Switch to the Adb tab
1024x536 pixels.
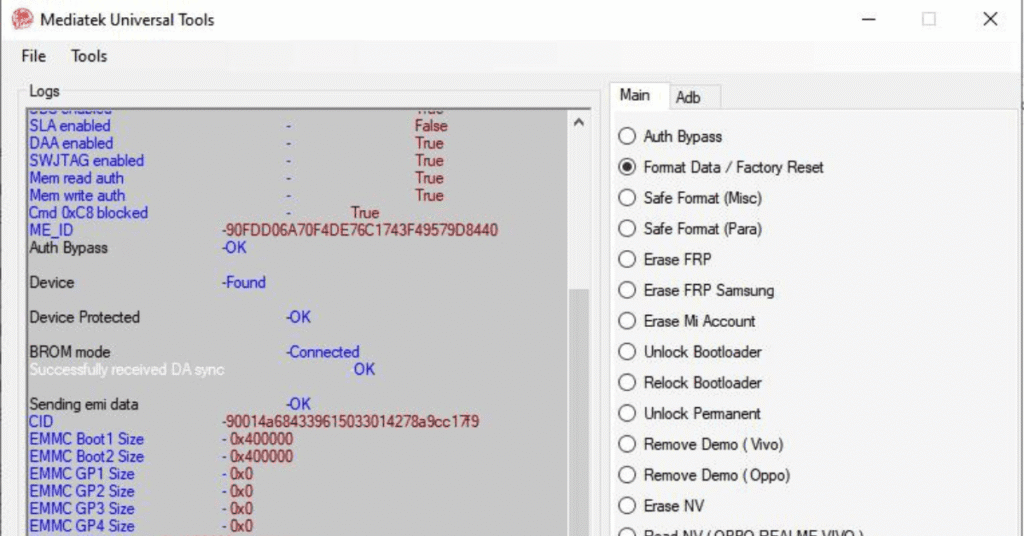694,97
